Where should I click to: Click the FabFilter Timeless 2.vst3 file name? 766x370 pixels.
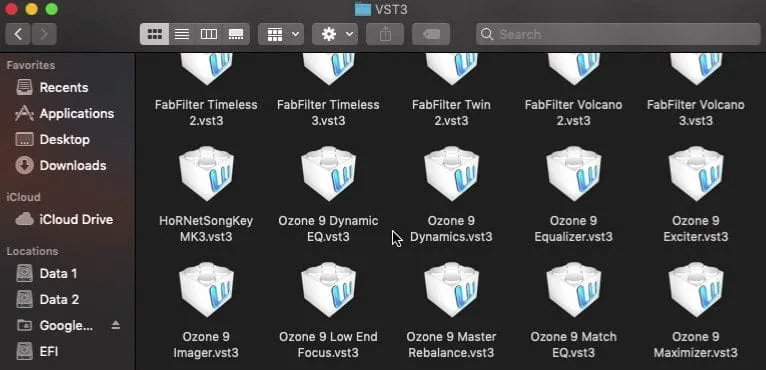point(206,112)
